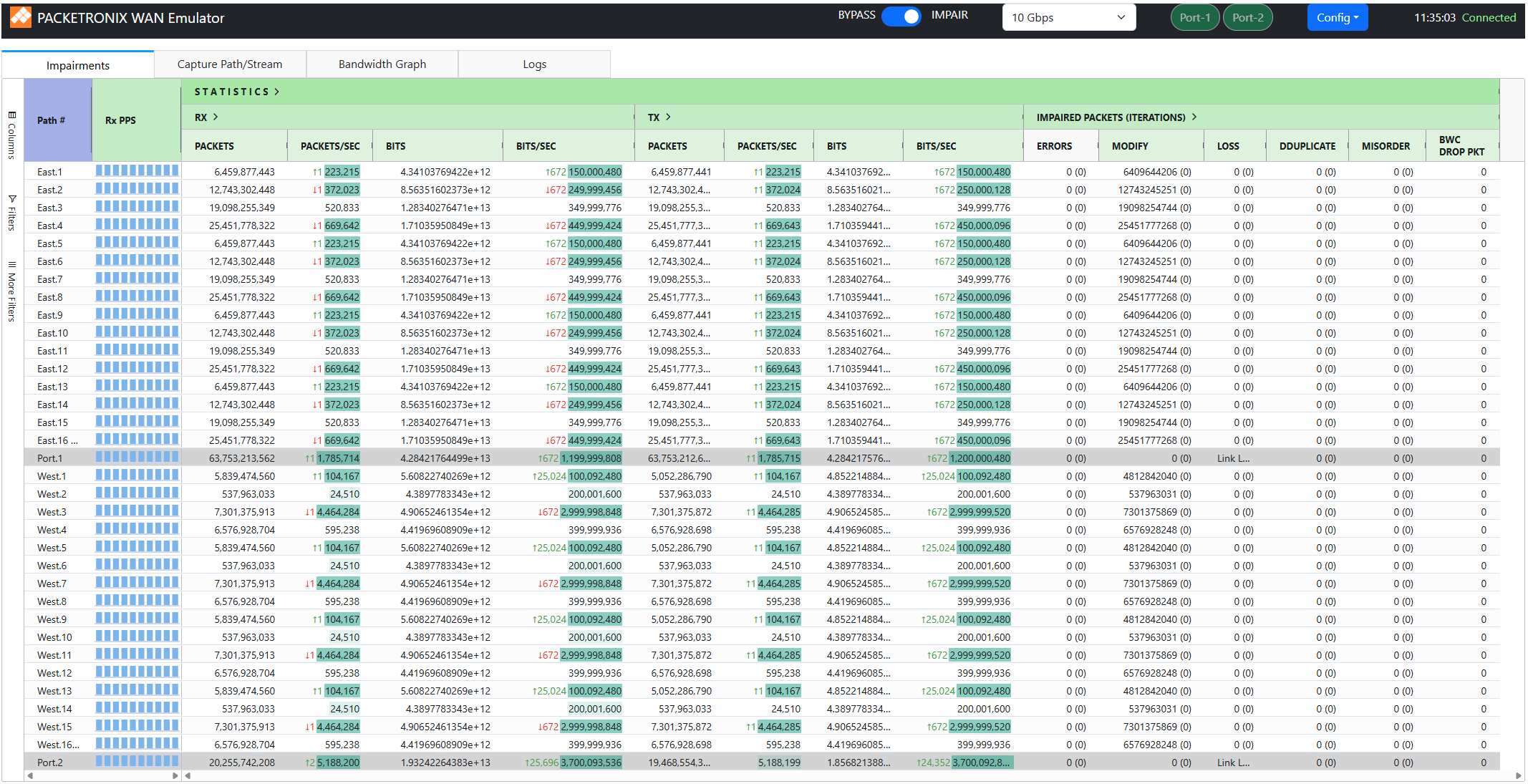This screenshot has width=1528, height=784.
Task: Sort by the TX BITS/SEC column header
Action: click(963, 146)
